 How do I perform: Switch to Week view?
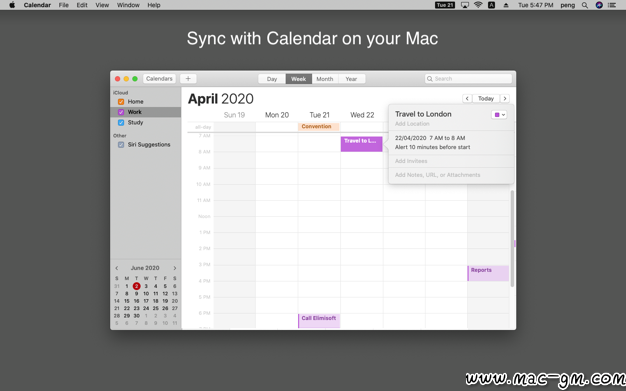299,79
